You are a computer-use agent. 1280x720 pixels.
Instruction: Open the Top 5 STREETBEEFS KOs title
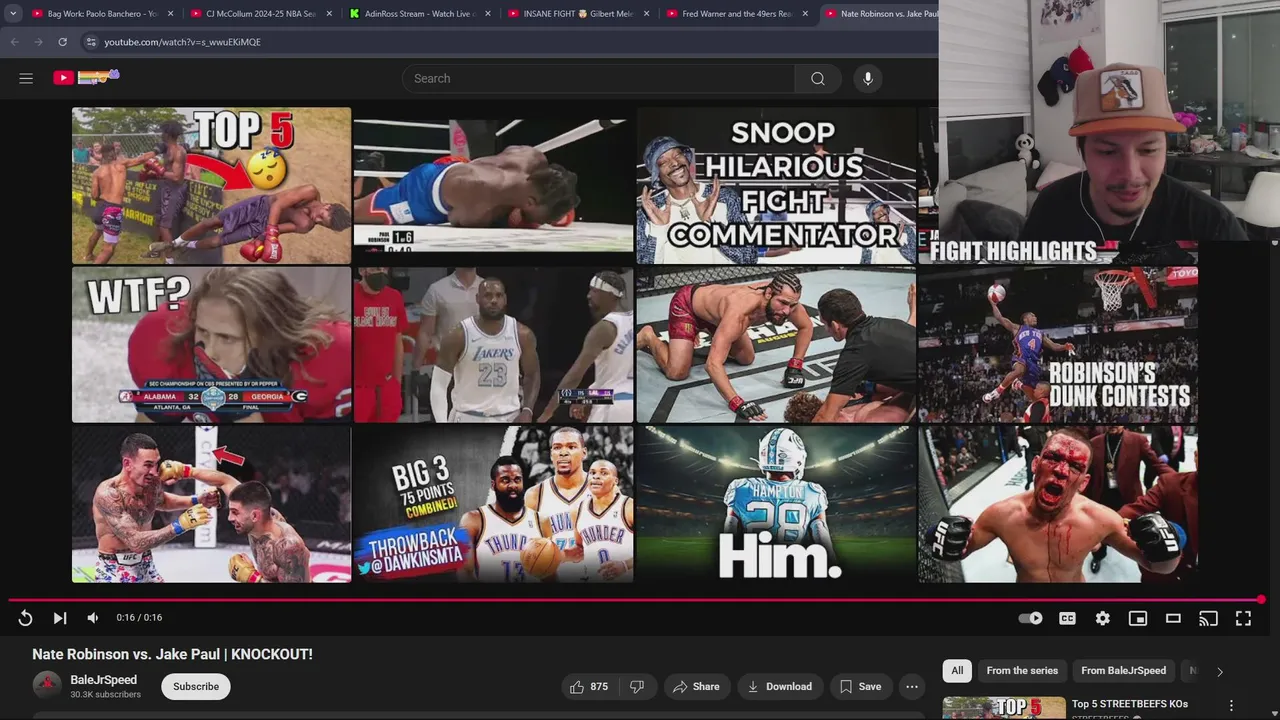[x=1130, y=704]
